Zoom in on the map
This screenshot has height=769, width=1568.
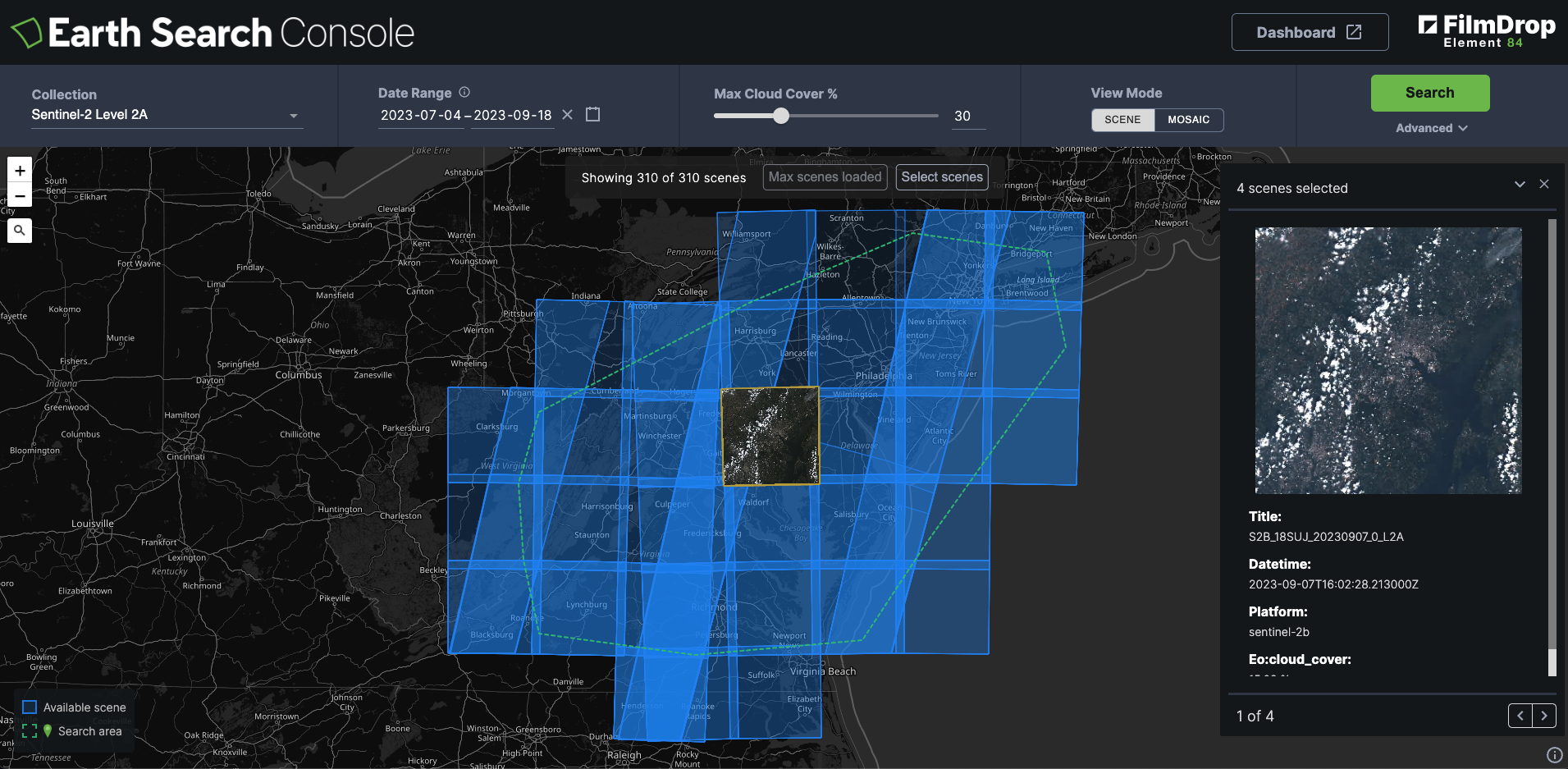pyautogui.click(x=20, y=171)
